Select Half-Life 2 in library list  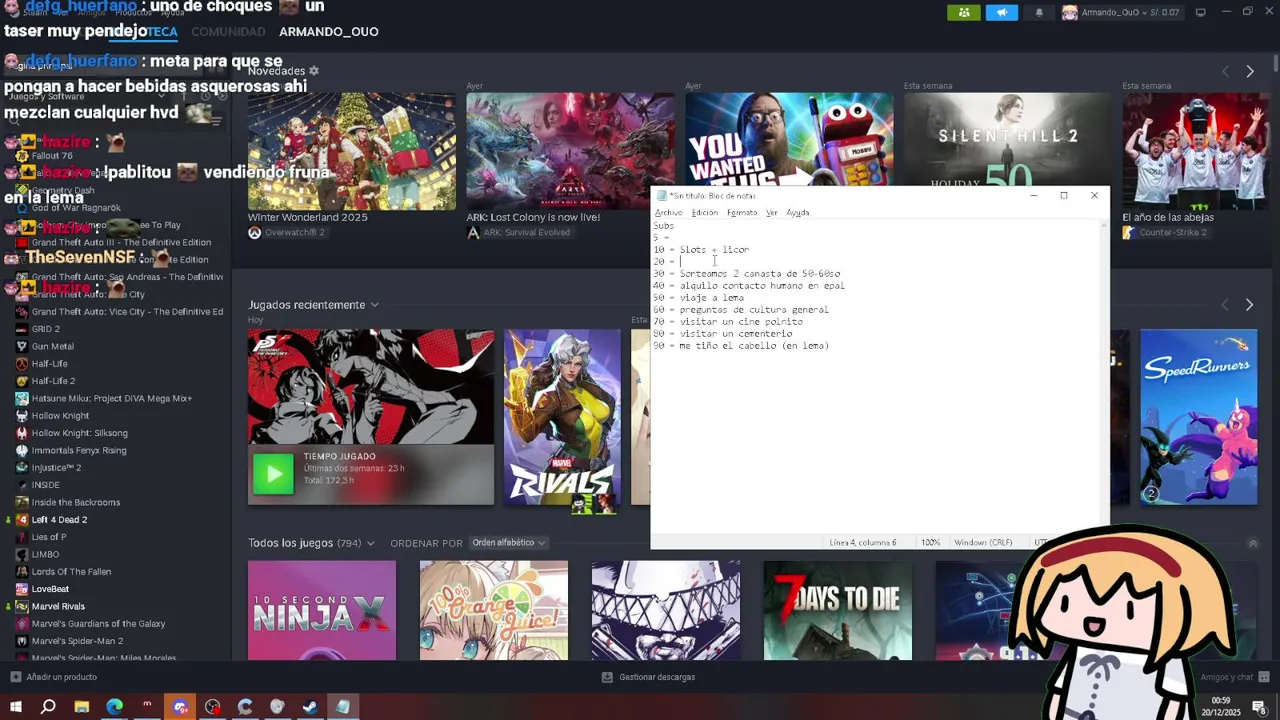click(x=53, y=381)
